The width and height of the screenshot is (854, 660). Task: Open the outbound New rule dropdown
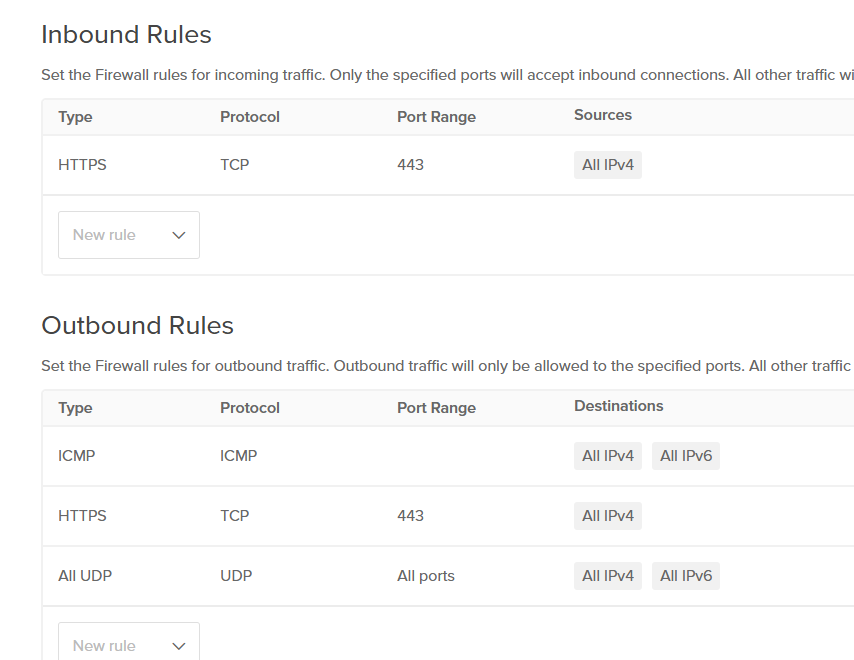(129, 641)
